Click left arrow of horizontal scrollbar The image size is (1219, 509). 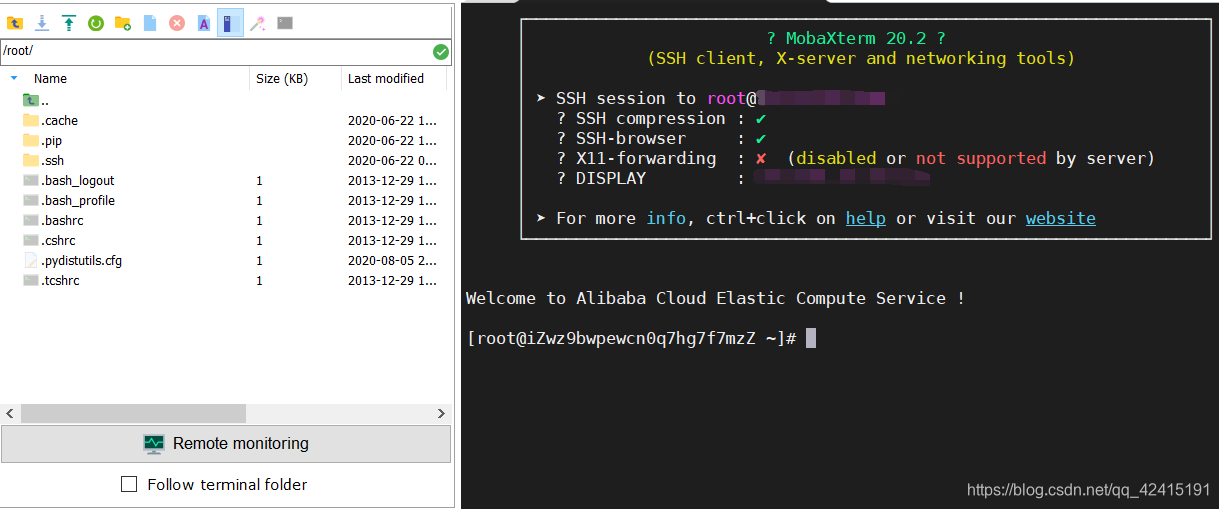pos(10,413)
